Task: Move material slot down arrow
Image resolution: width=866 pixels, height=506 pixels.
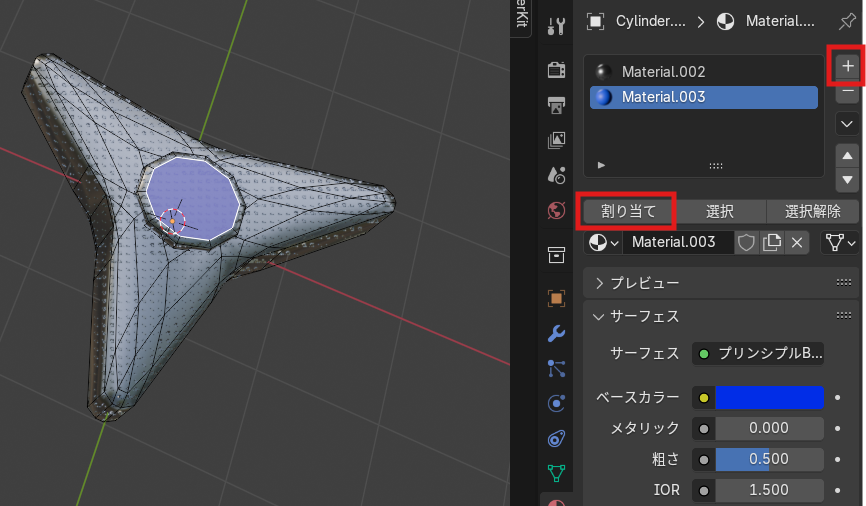Action: pos(847,180)
